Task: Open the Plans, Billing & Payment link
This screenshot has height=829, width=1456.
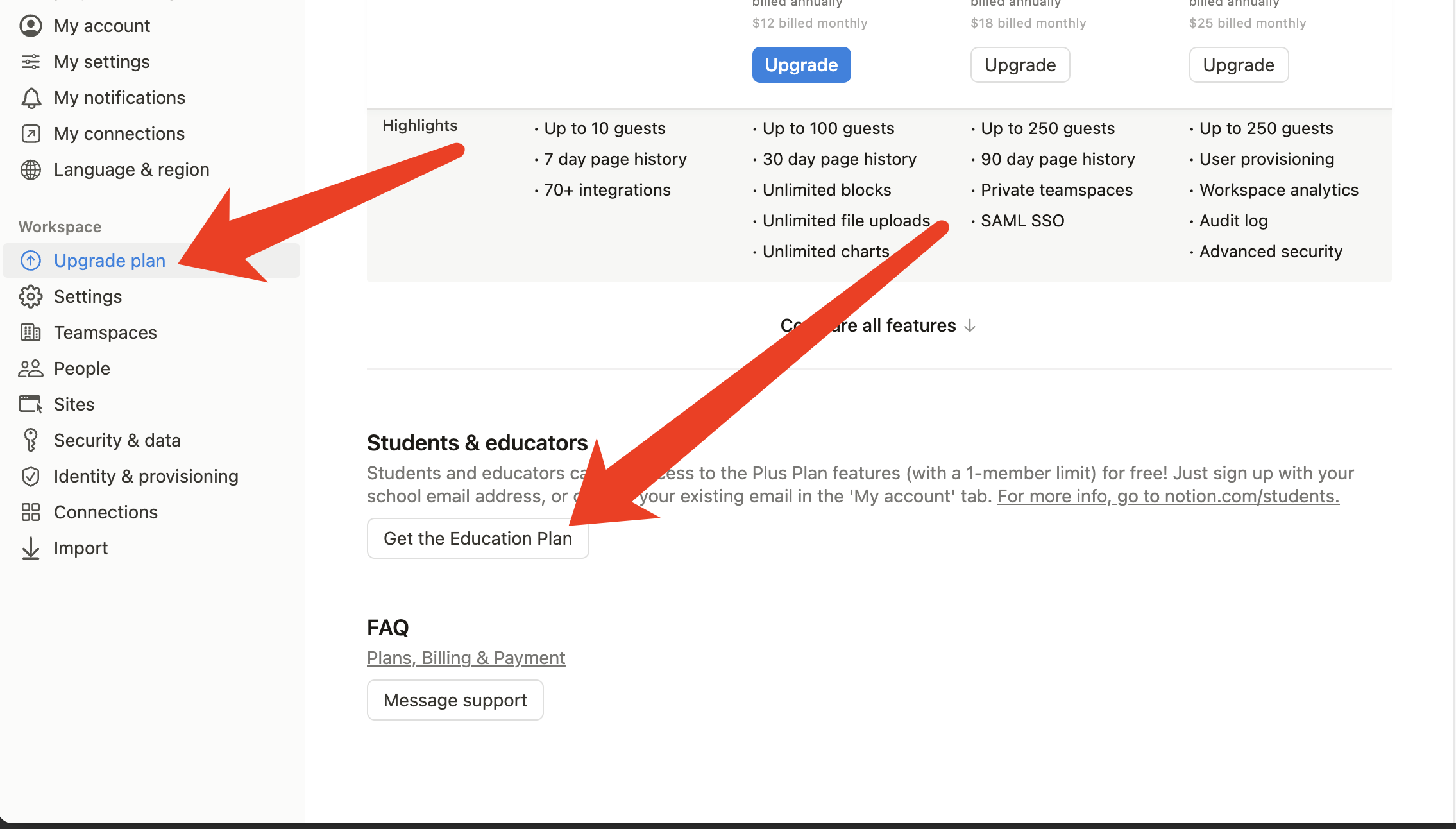Action: 466,658
